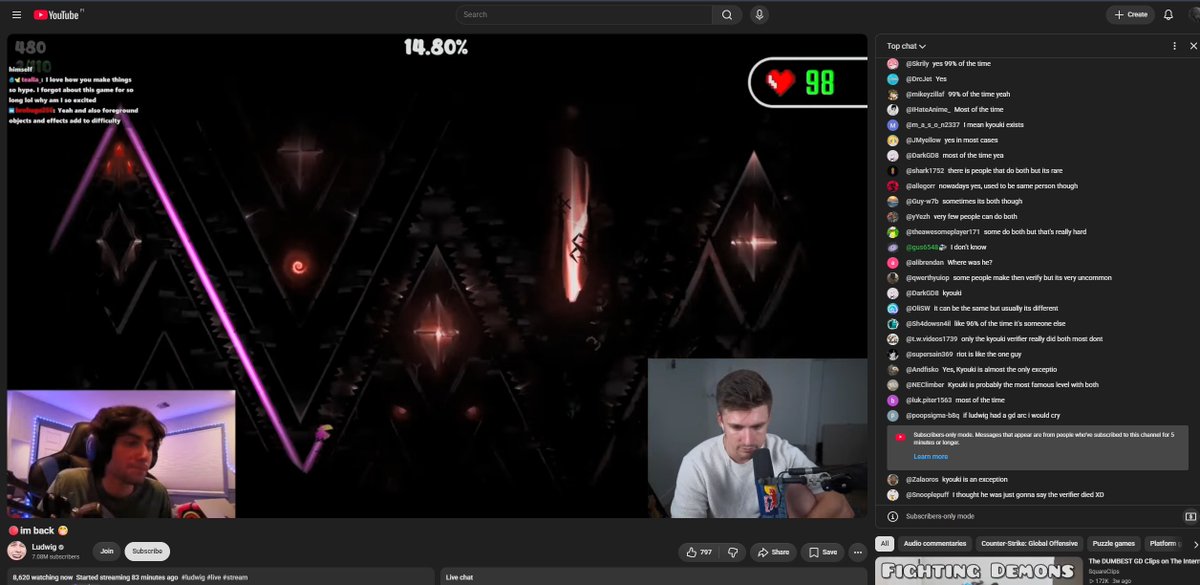This screenshot has height=585, width=1200.
Task: Click @gus6548's avatar in chat
Action: click(x=893, y=247)
